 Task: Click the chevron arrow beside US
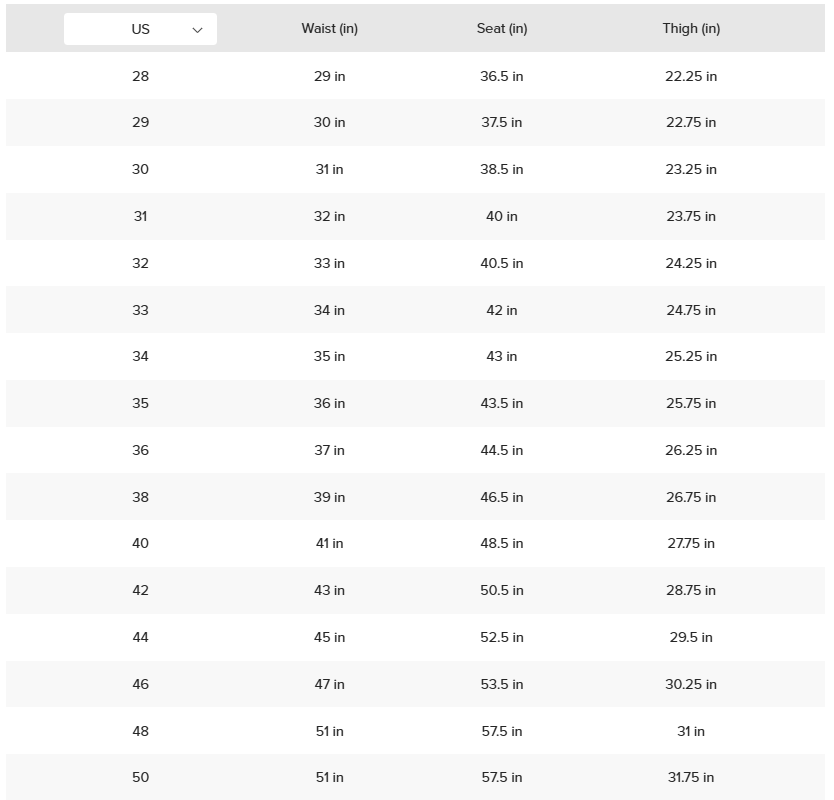[x=197, y=30]
